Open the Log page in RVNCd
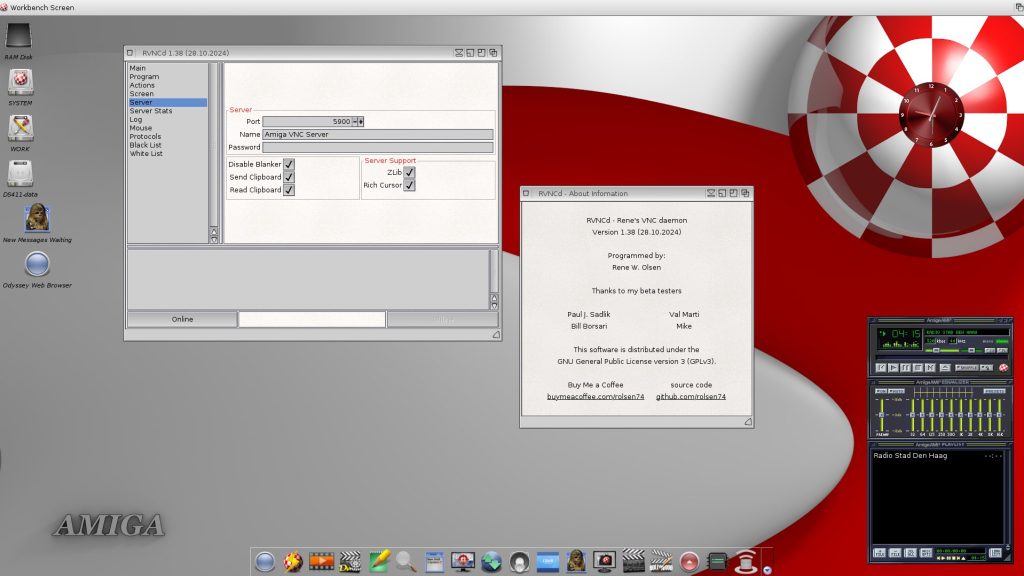Viewport: 1024px width, 576px height. [136, 120]
